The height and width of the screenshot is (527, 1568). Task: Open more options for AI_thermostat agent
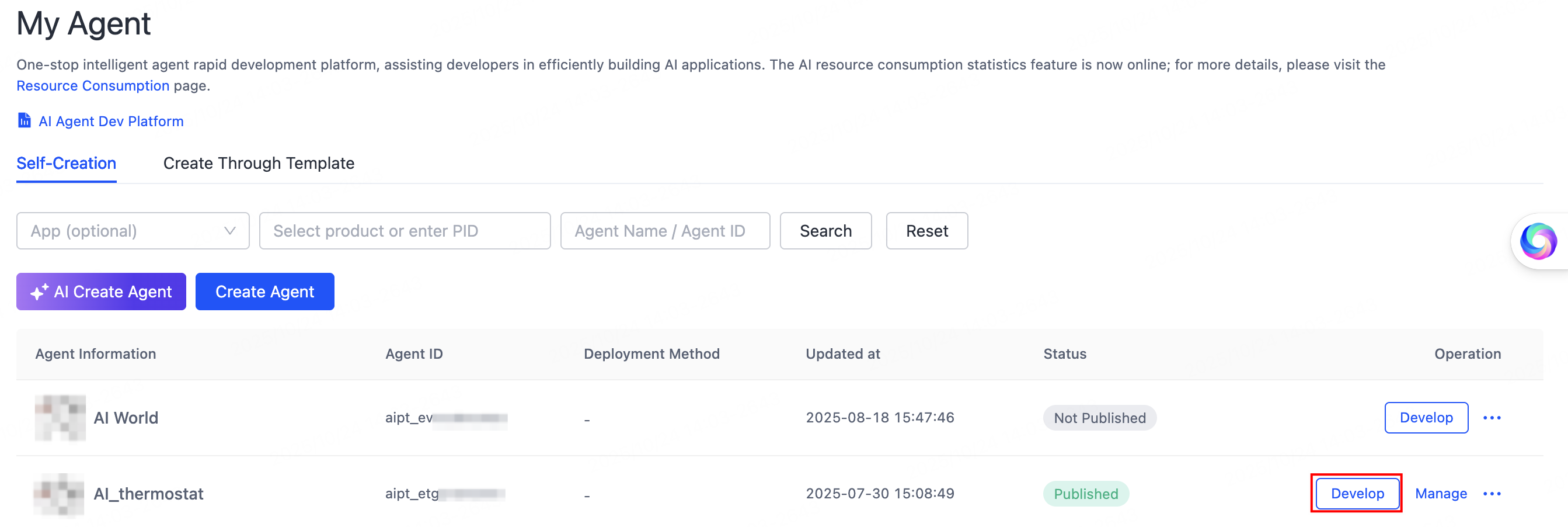[x=1492, y=494]
